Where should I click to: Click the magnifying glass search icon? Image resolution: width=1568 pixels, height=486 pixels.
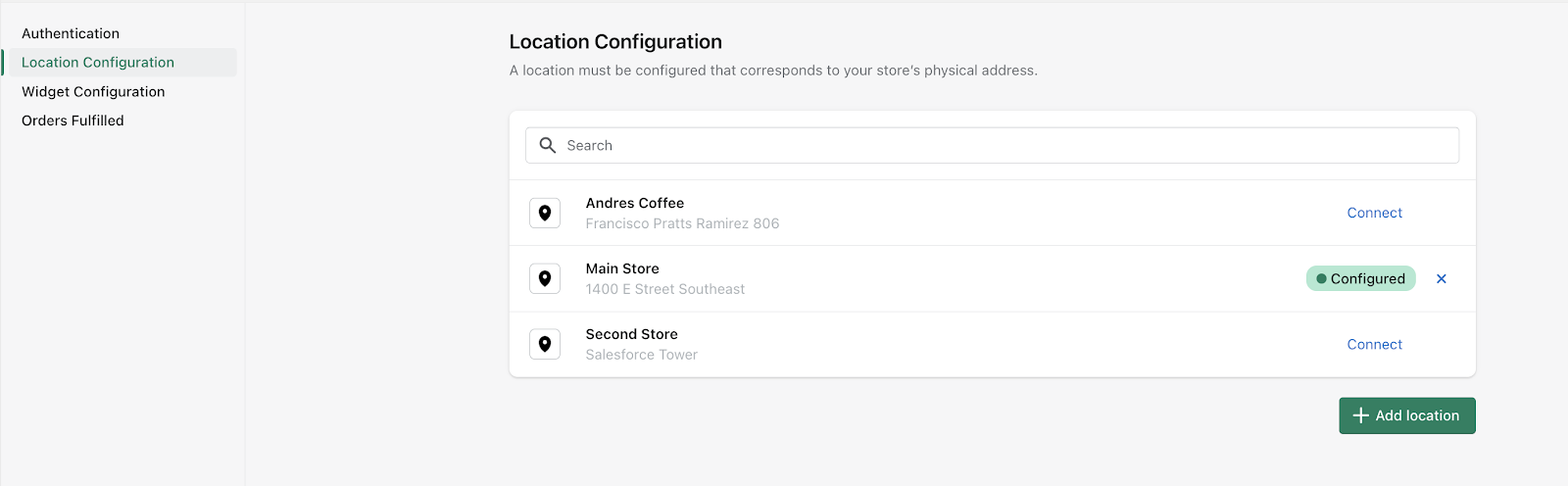click(548, 145)
